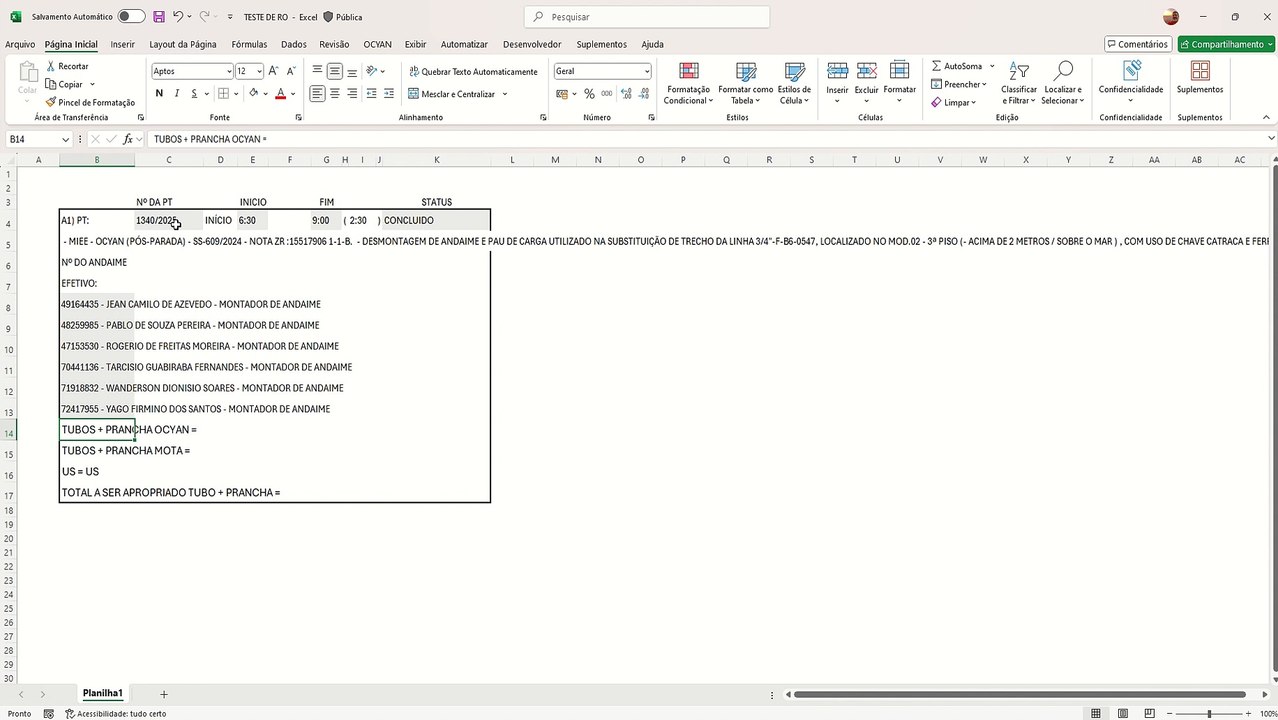Image resolution: width=1278 pixels, height=720 pixels.
Task: Open Estilos de Célula gallery
Action: pos(794,83)
